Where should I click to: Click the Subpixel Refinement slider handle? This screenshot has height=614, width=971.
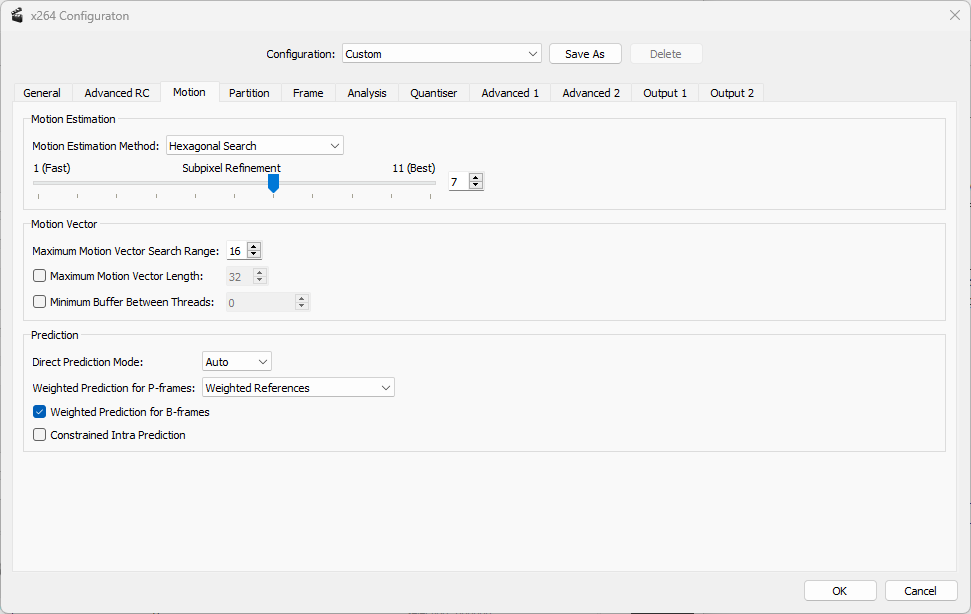tap(273, 183)
